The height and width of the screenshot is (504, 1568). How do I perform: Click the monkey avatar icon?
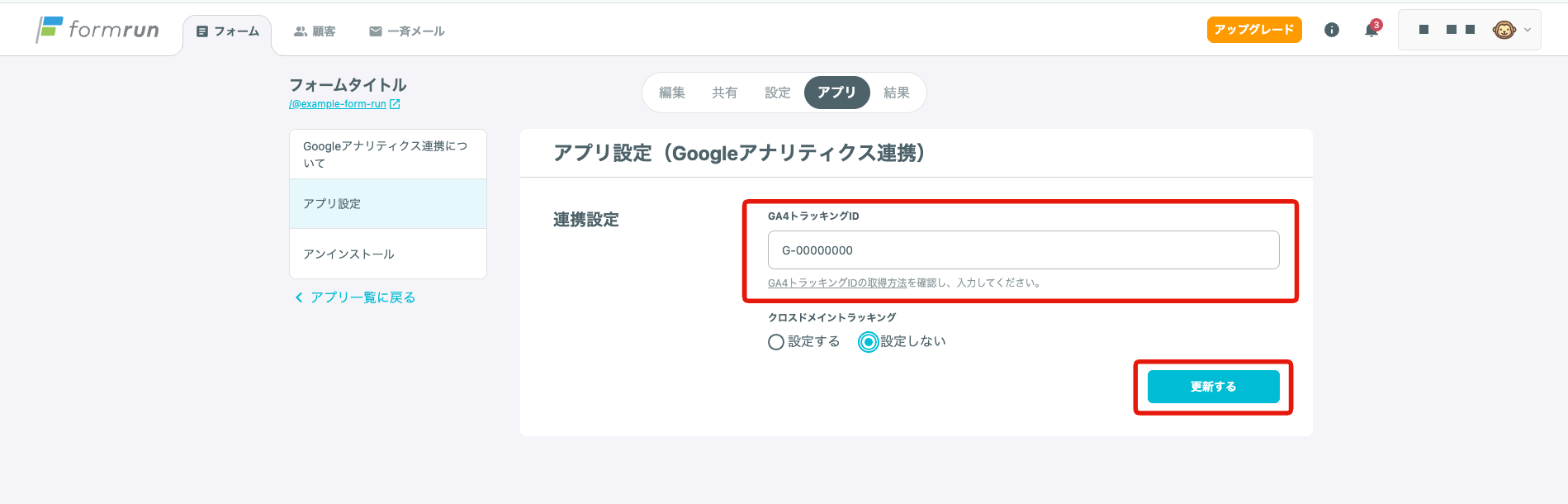[1504, 30]
